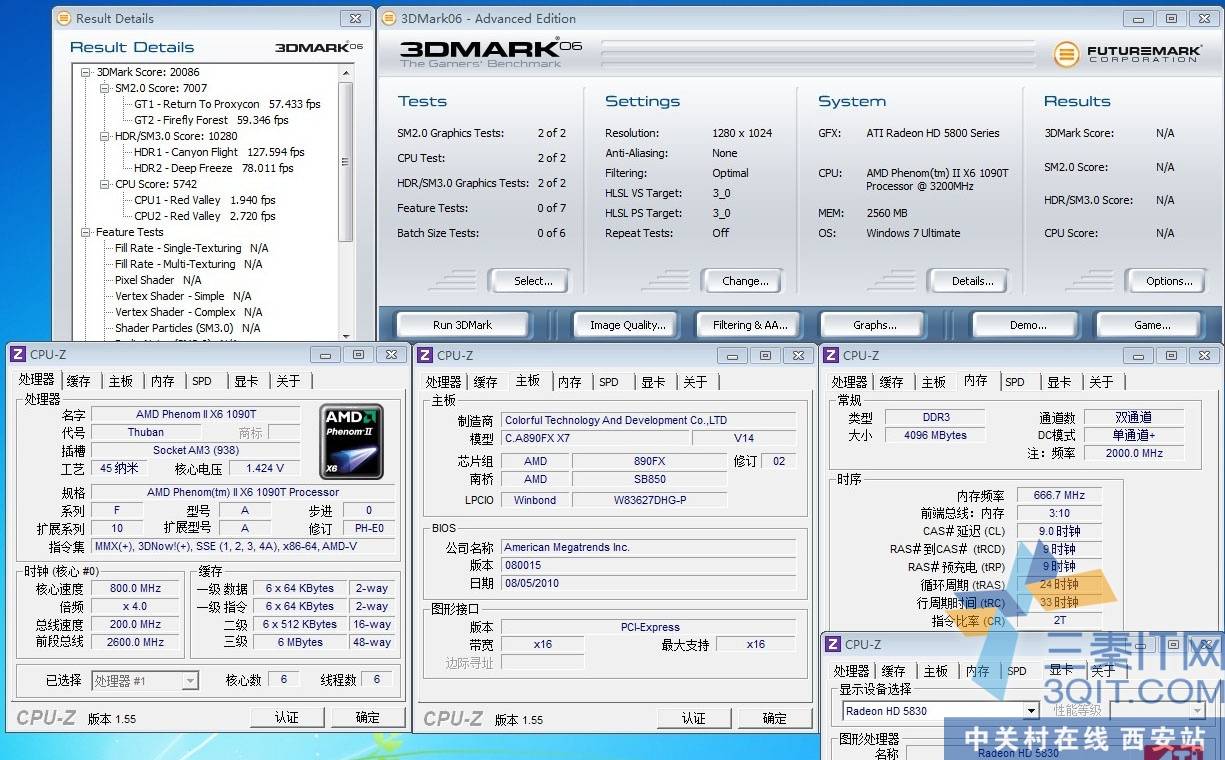The image size is (1225, 760).
Task: Click 确定 in CPU-Z mainboard window
Action: click(x=775, y=718)
